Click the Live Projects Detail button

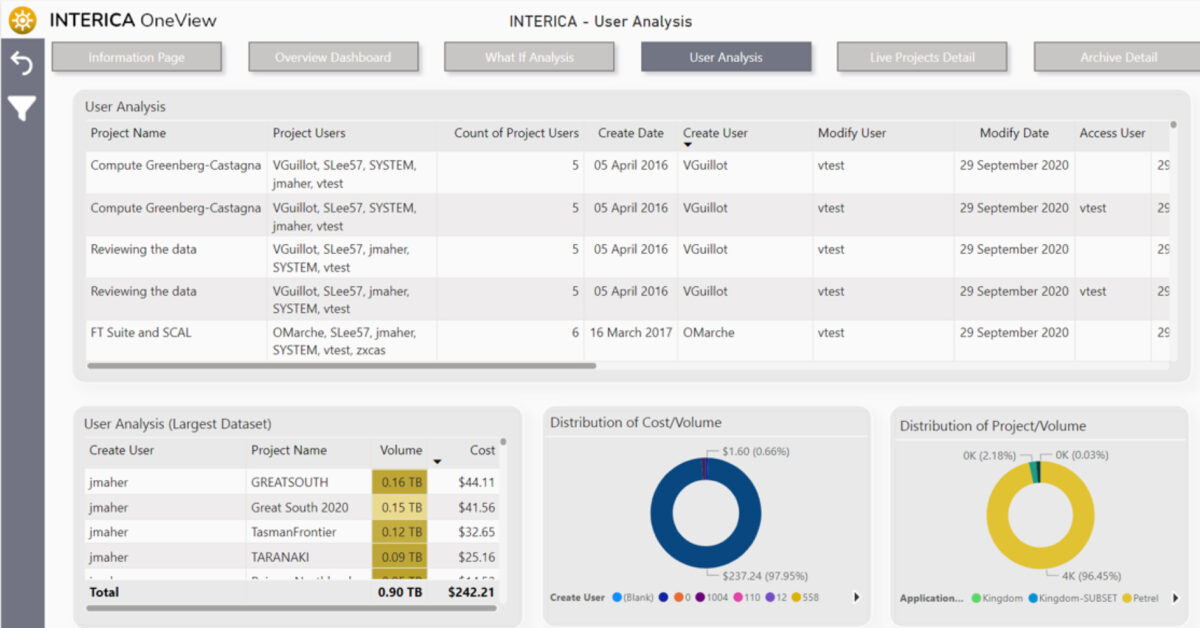[x=921, y=57]
